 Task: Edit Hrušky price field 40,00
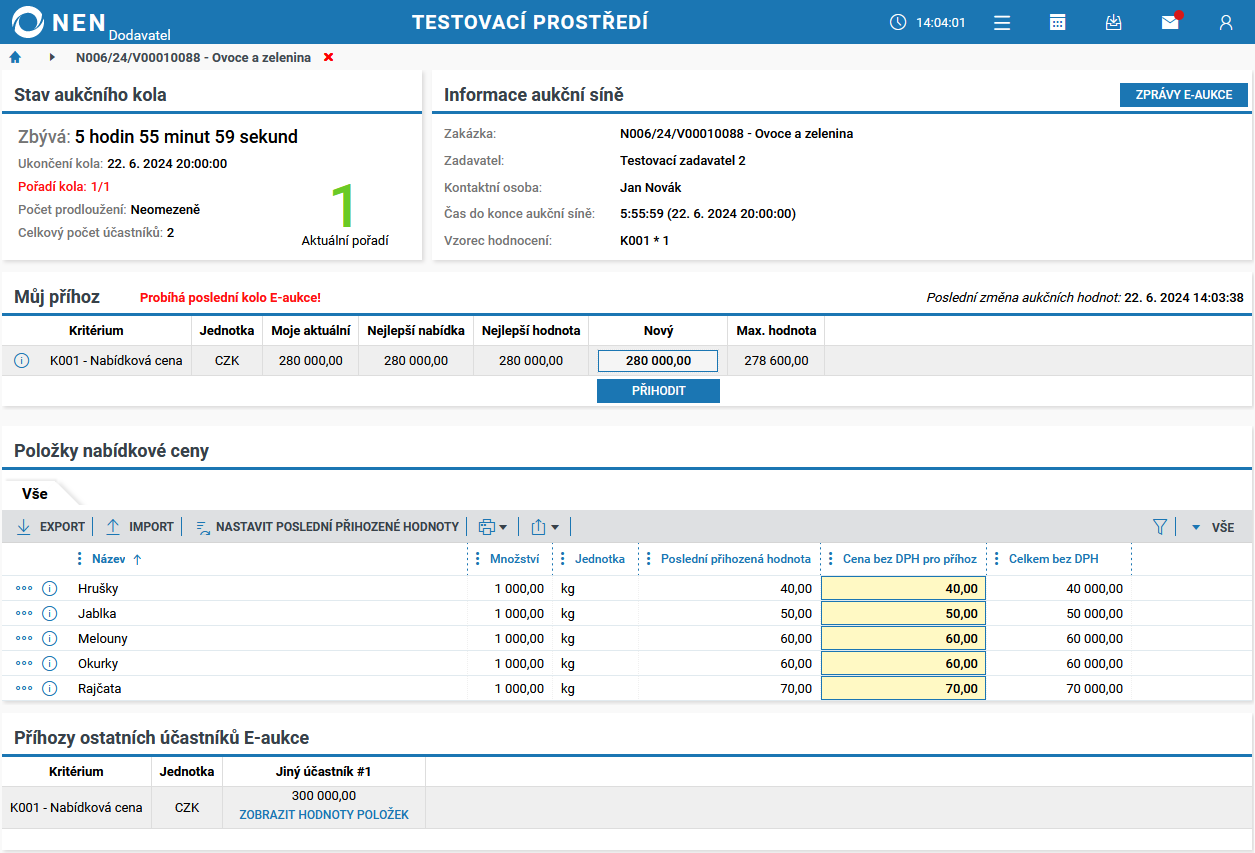pyautogui.click(x=903, y=588)
